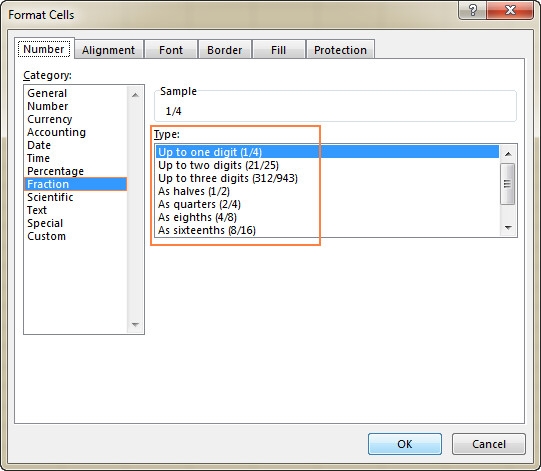This screenshot has width=541, height=471.
Task: Select the Custom category
Action: [76, 236]
